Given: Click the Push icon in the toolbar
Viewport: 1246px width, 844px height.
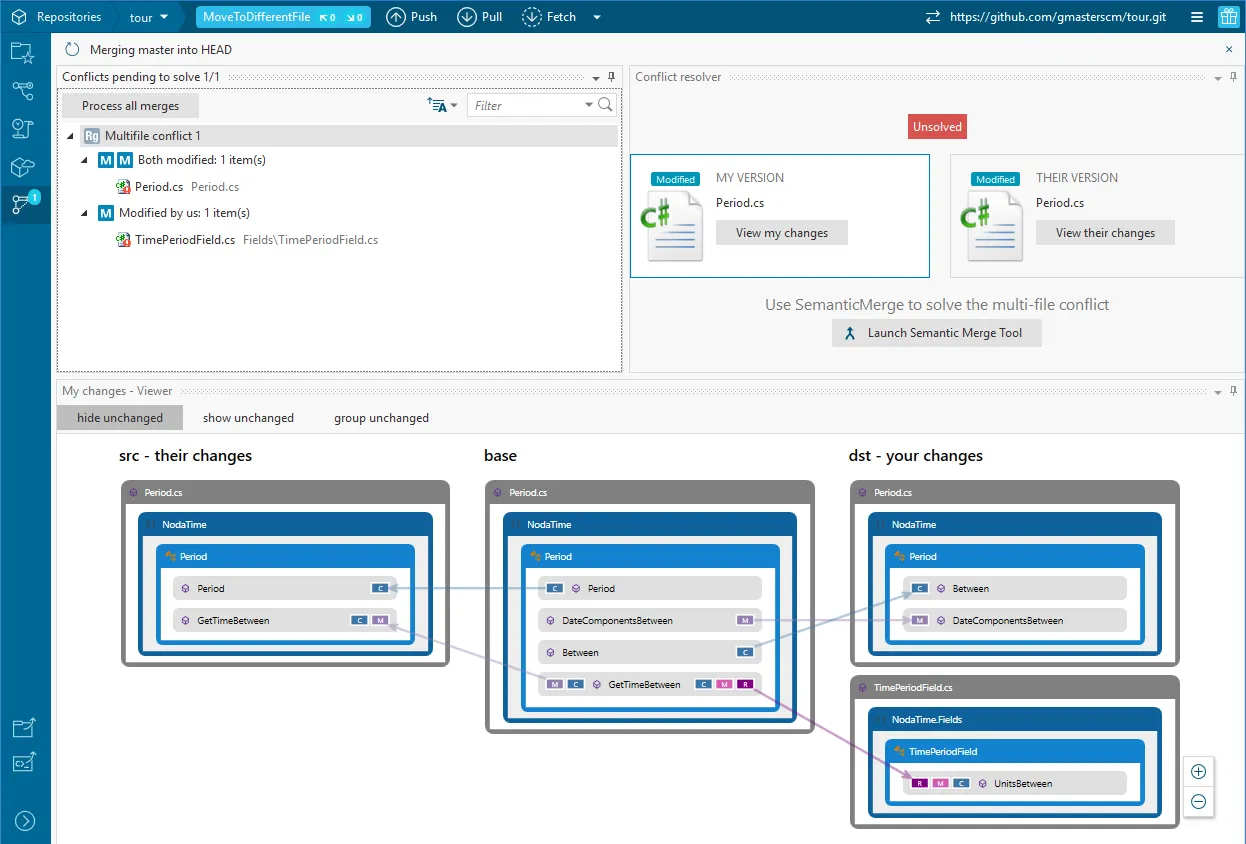Looking at the screenshot, I should (396, 17).
